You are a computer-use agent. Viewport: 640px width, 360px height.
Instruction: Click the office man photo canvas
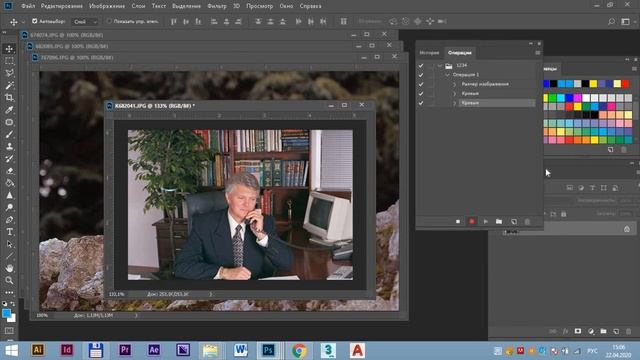(240, 205)
